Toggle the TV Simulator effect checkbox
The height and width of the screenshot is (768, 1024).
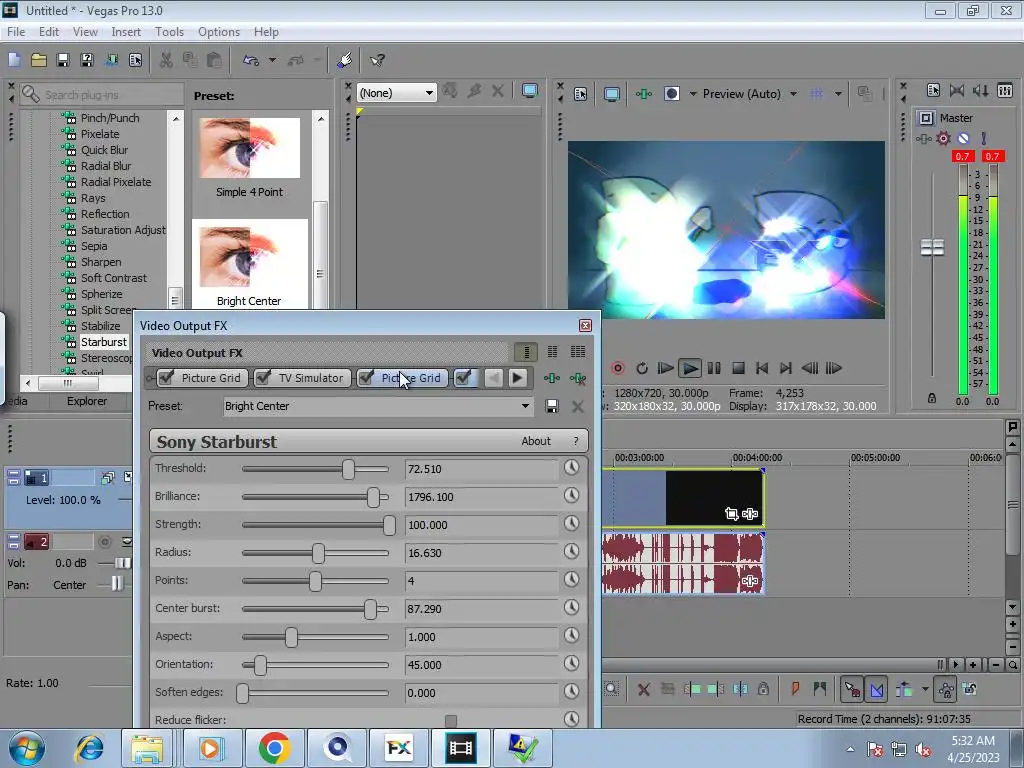coord(263,377)
